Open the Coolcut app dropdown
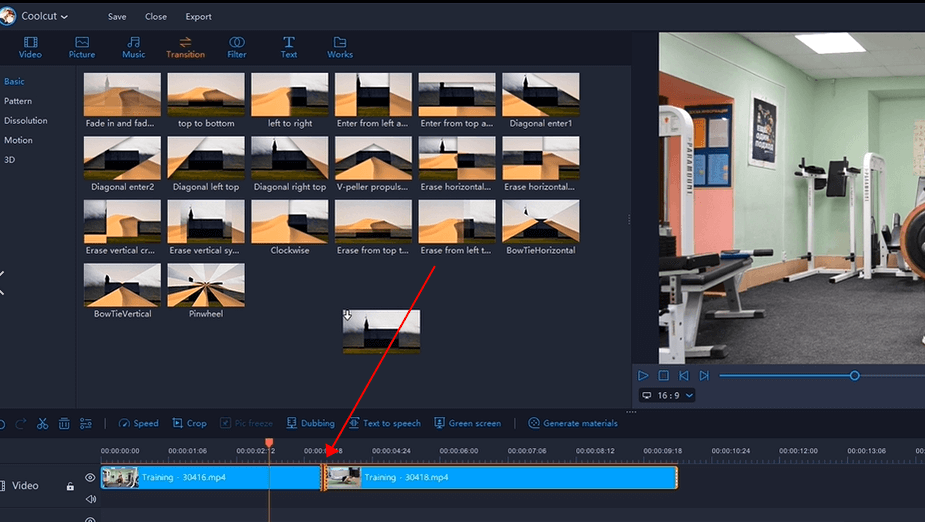The height and width of the screenshot is (522, 925). [x=45, y=17]
